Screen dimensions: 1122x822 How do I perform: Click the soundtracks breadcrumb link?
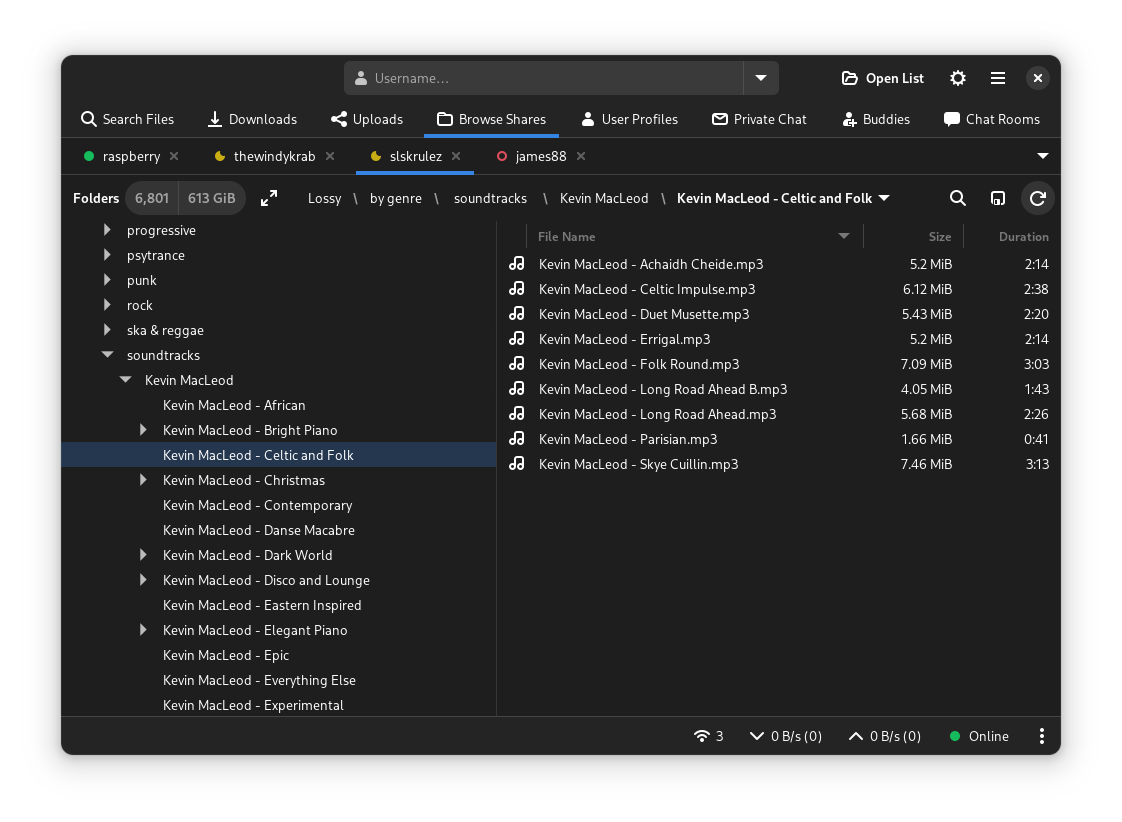coord(490,198)
